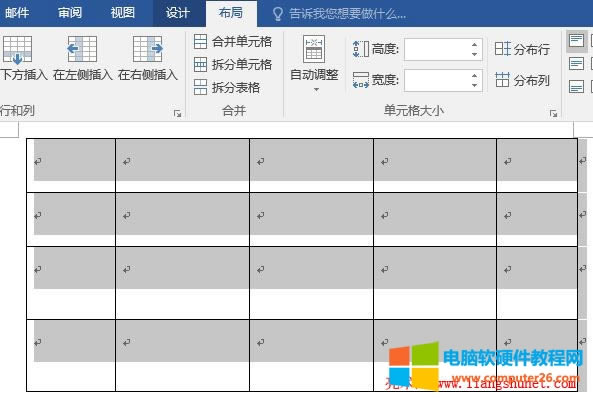
Task: Click the third cell of second table row
Action: click(x=311, y=219)
